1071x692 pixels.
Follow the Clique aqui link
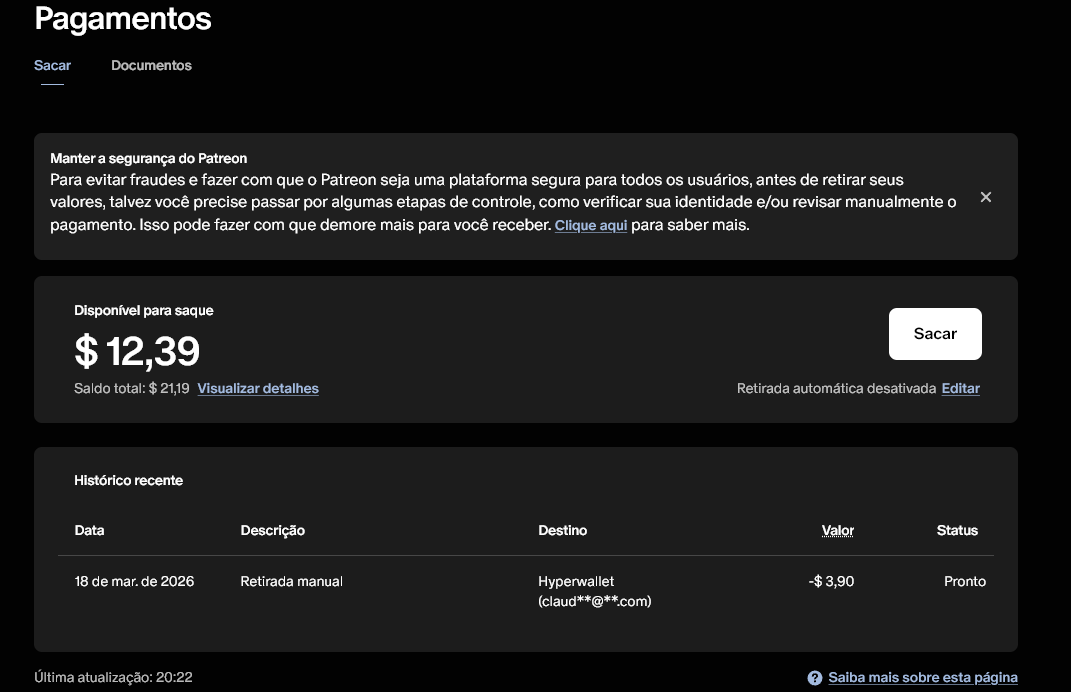pos(591,225)
